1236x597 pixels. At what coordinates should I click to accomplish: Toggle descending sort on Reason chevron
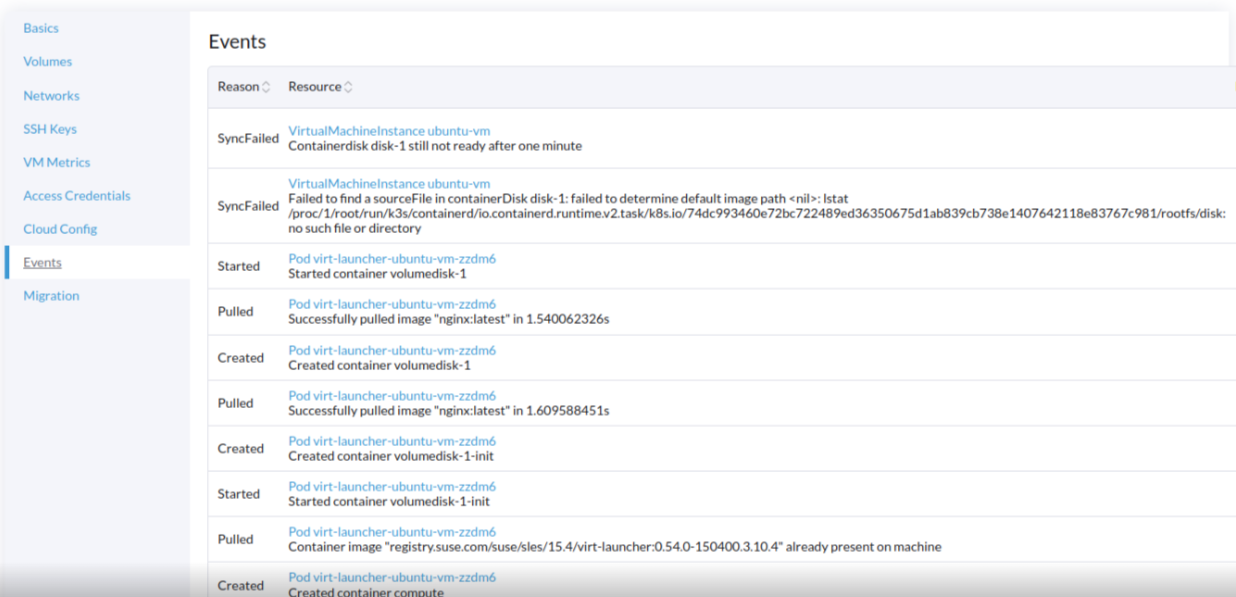pyautogui.click(x=267, y=86)
